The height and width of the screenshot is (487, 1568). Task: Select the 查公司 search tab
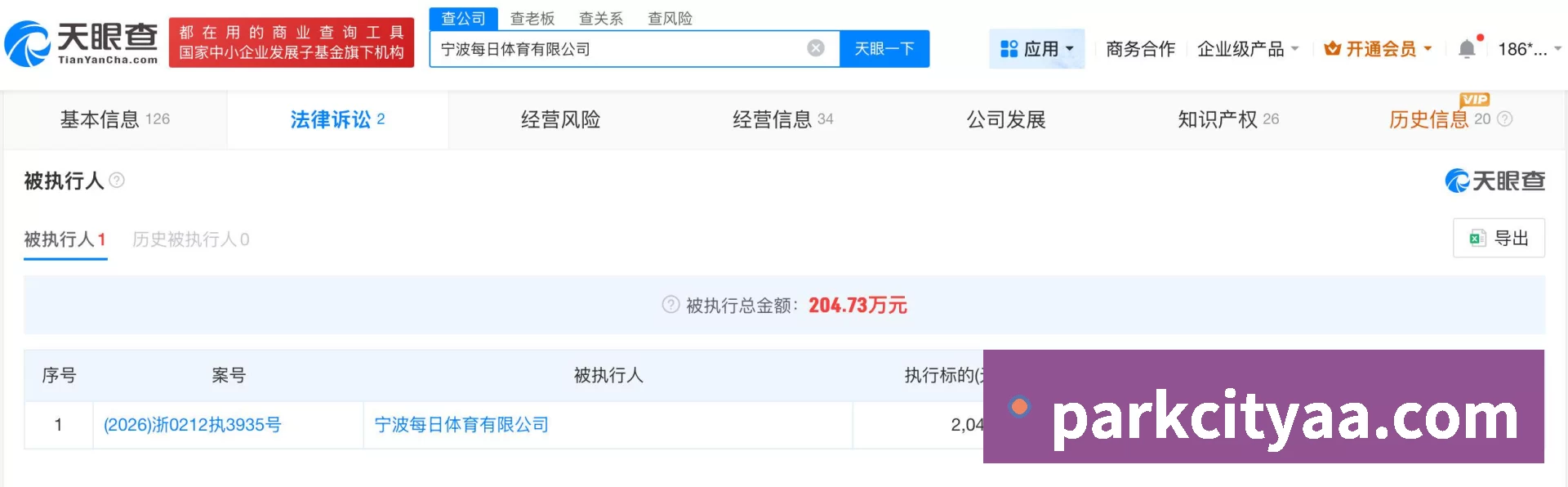(x=463, y=19)
